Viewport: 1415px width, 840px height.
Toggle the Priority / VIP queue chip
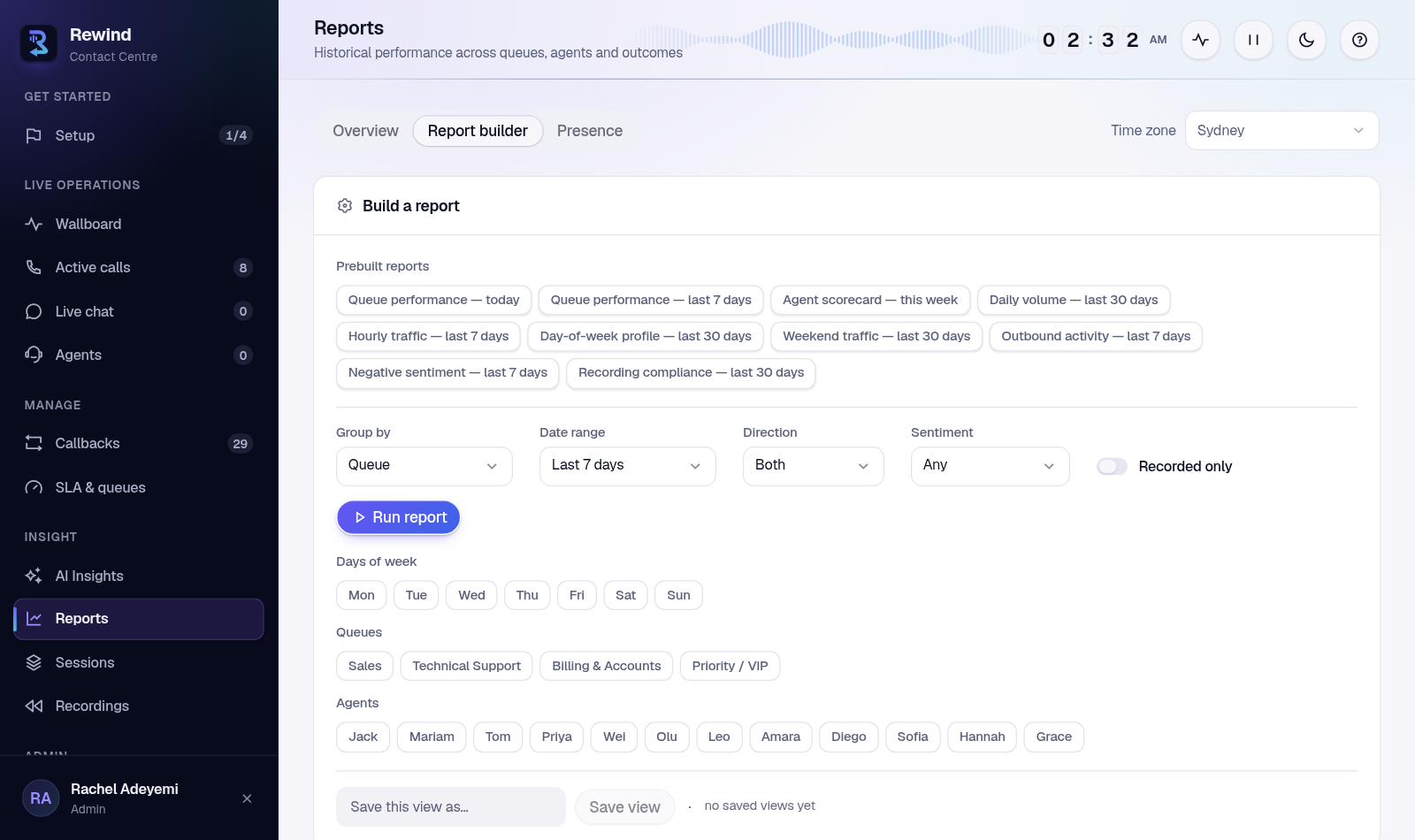pos(730,666)
